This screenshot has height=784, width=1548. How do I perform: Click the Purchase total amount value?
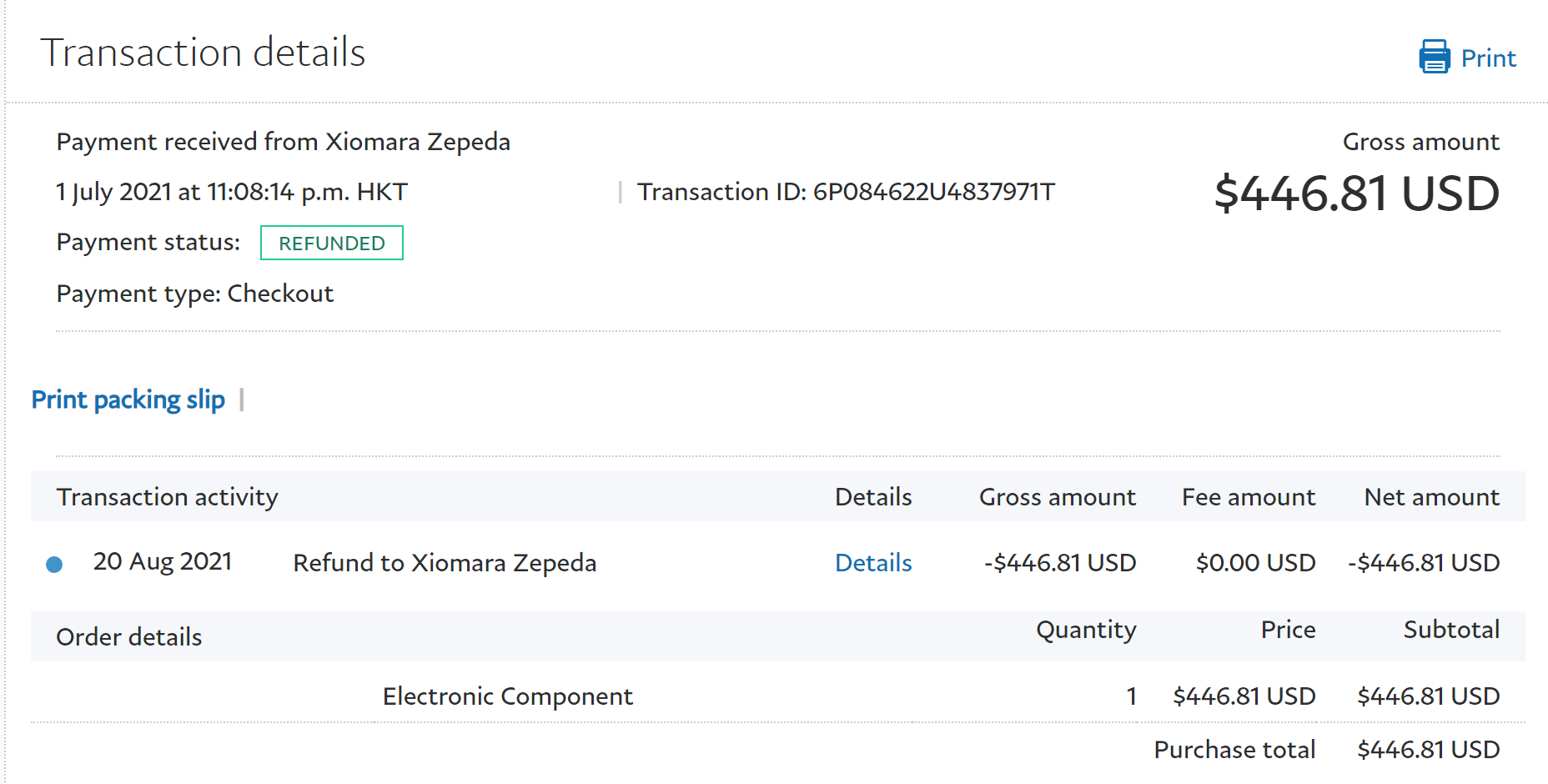pos(1428,750)
